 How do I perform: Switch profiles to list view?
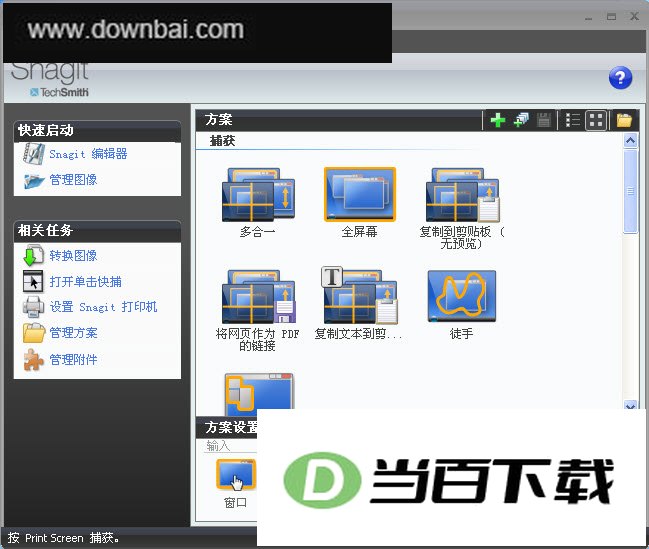coord(573,120)
